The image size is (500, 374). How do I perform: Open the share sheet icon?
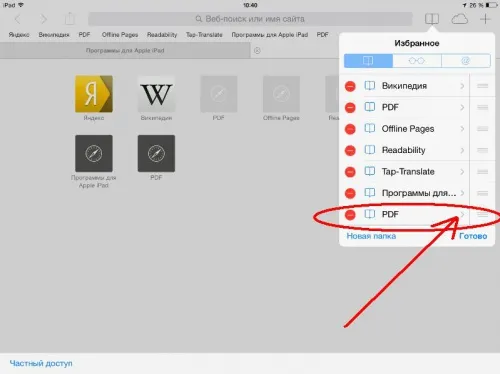(69, 19)
